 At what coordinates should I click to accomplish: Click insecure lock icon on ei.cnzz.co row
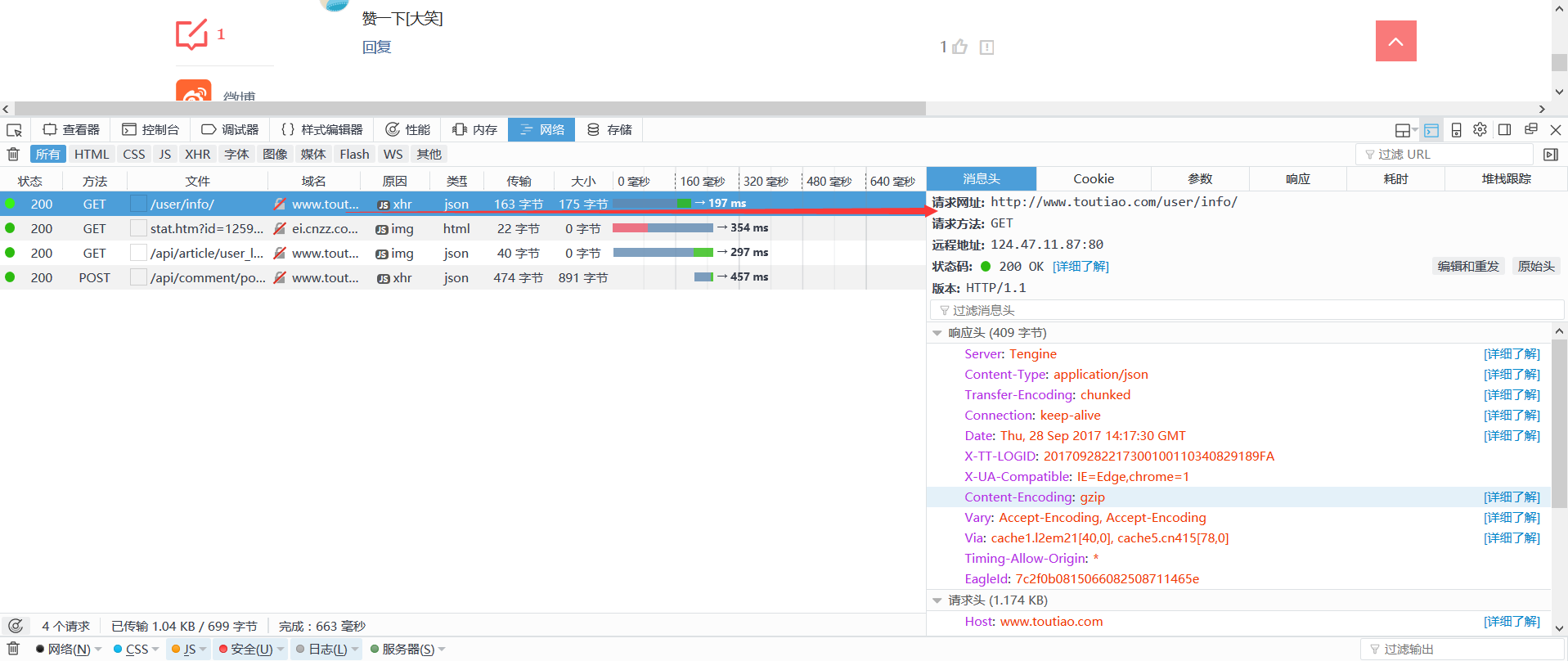point(280,228)
